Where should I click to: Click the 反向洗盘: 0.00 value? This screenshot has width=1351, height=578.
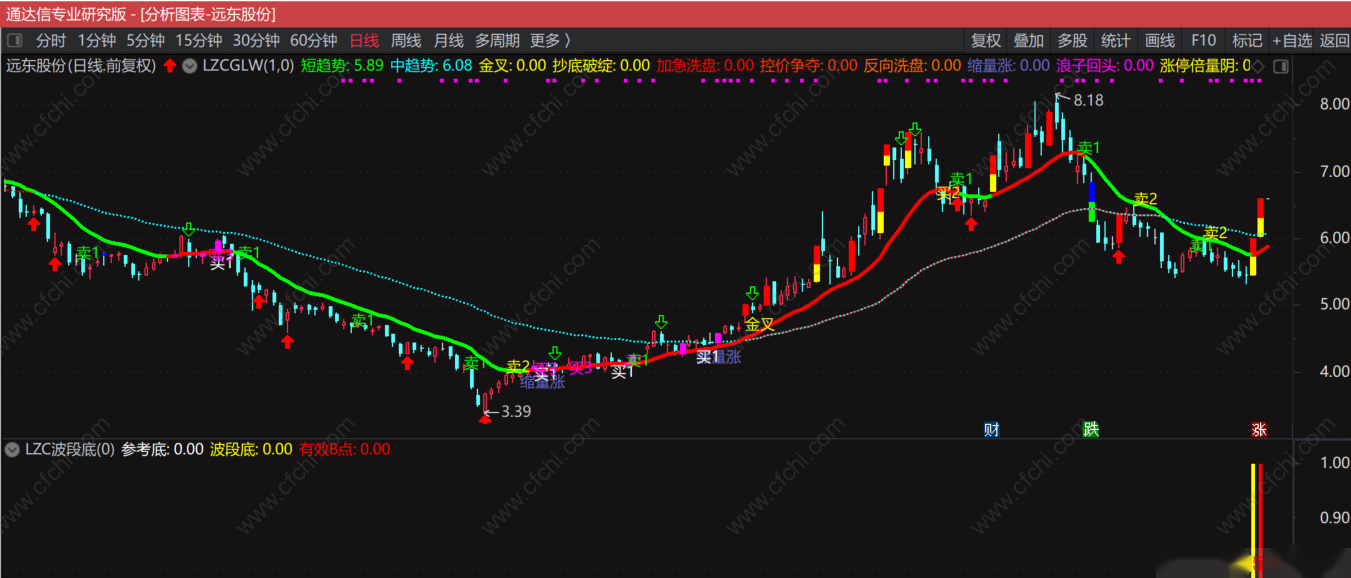click(x=913, y=66)
